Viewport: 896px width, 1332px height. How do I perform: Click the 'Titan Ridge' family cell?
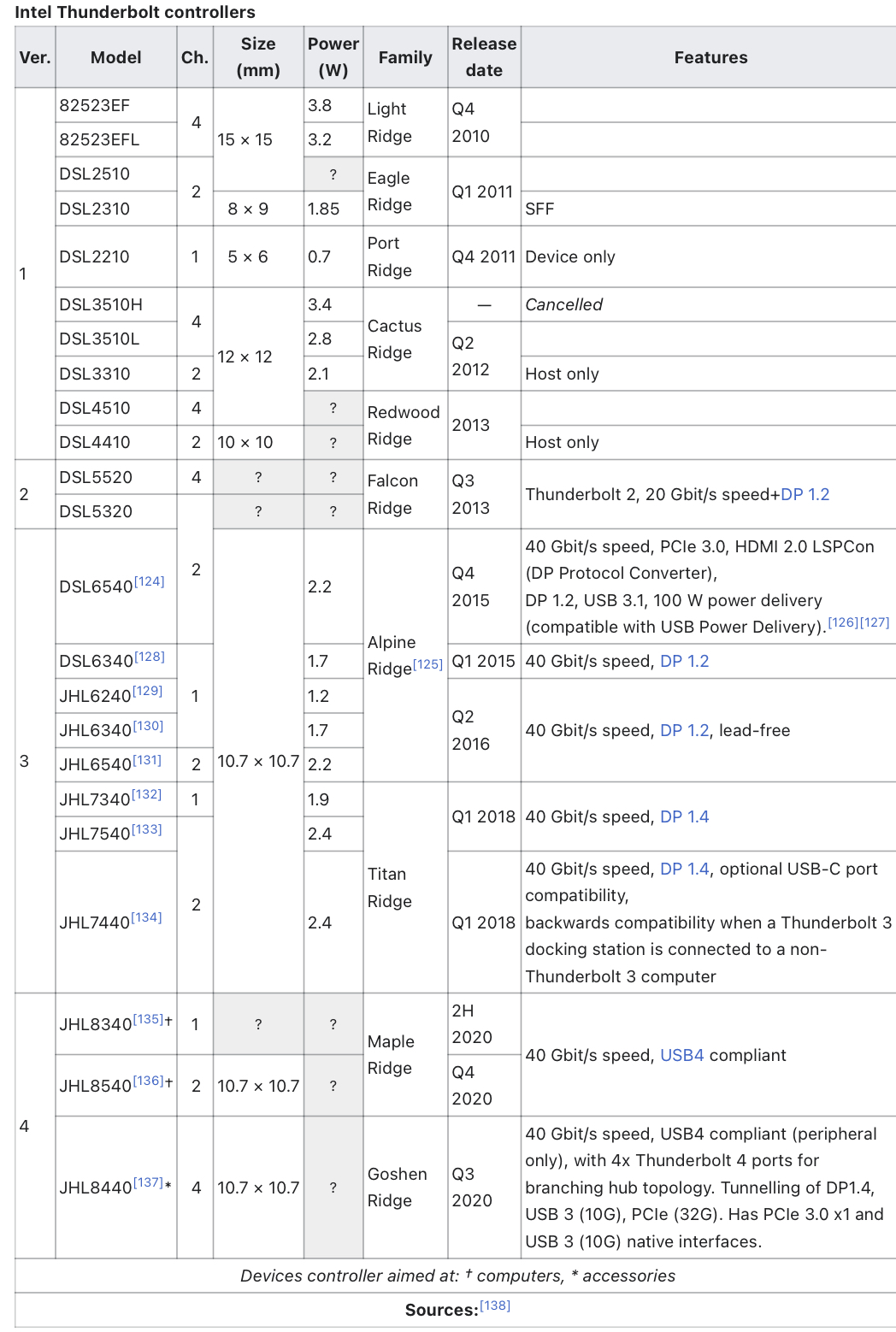[405, 887]
